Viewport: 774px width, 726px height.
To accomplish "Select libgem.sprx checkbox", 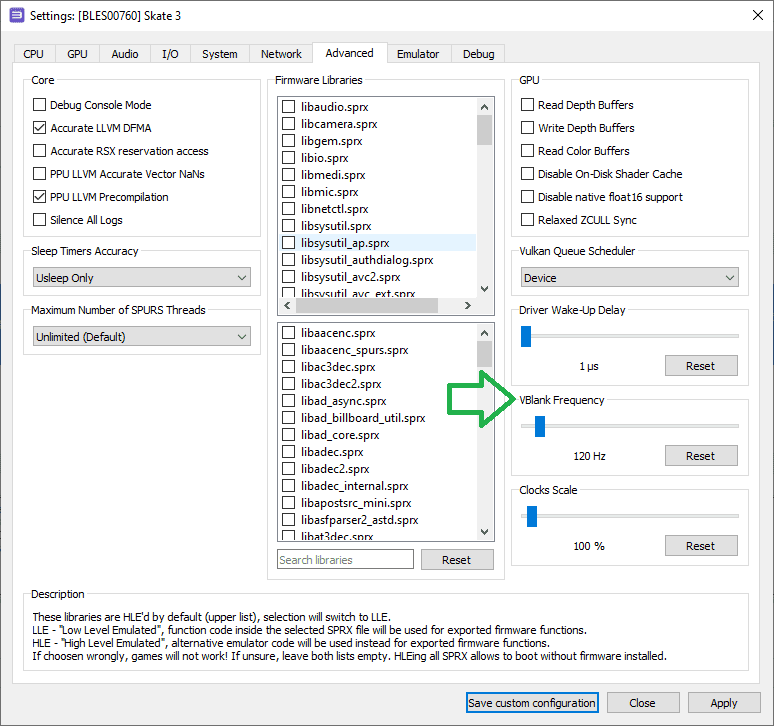I will click(x=288, y=141).
